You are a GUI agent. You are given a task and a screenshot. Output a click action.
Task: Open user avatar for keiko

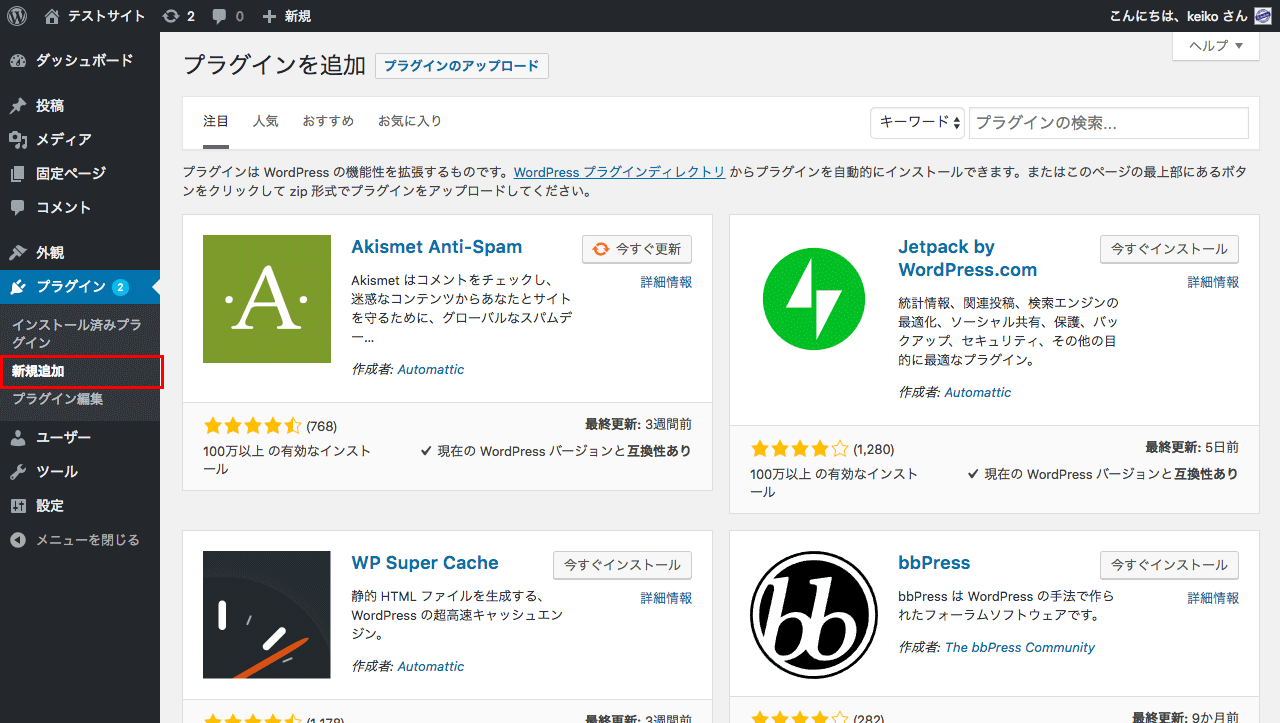(x=1263, y=16)
